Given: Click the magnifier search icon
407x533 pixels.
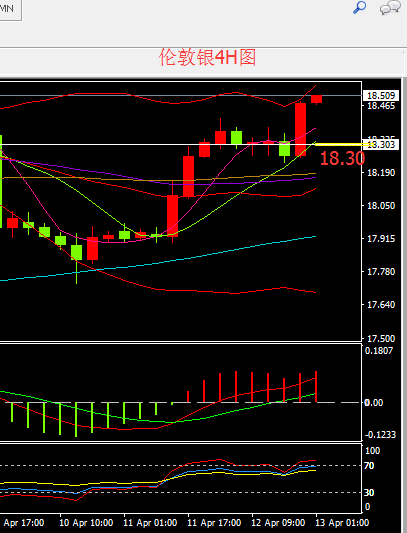Looking at the screenshot, I should [359, 7].
